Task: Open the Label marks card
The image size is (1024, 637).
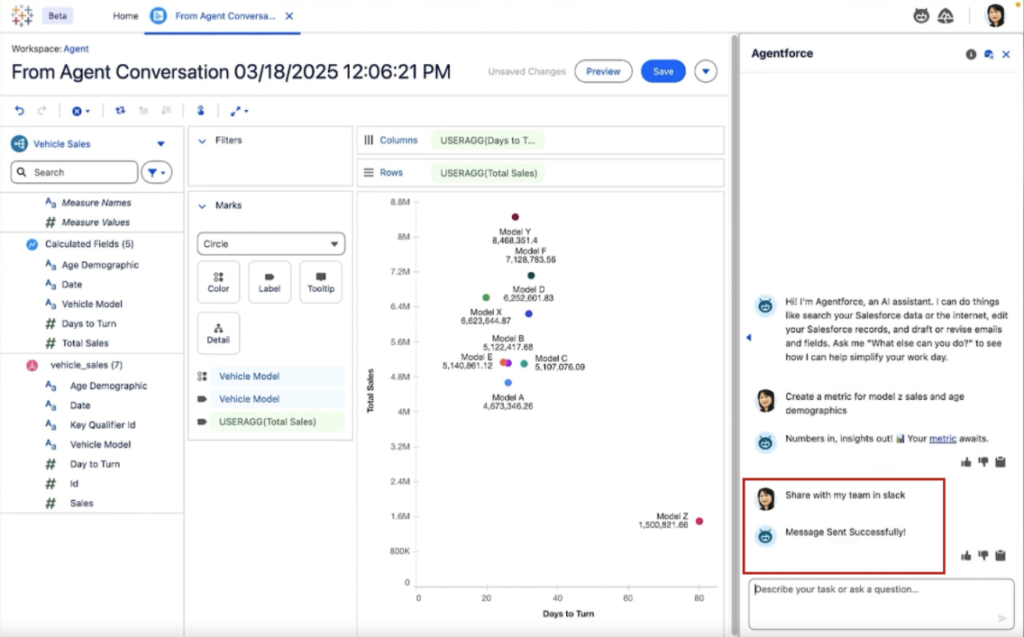Action: point(269,282)
